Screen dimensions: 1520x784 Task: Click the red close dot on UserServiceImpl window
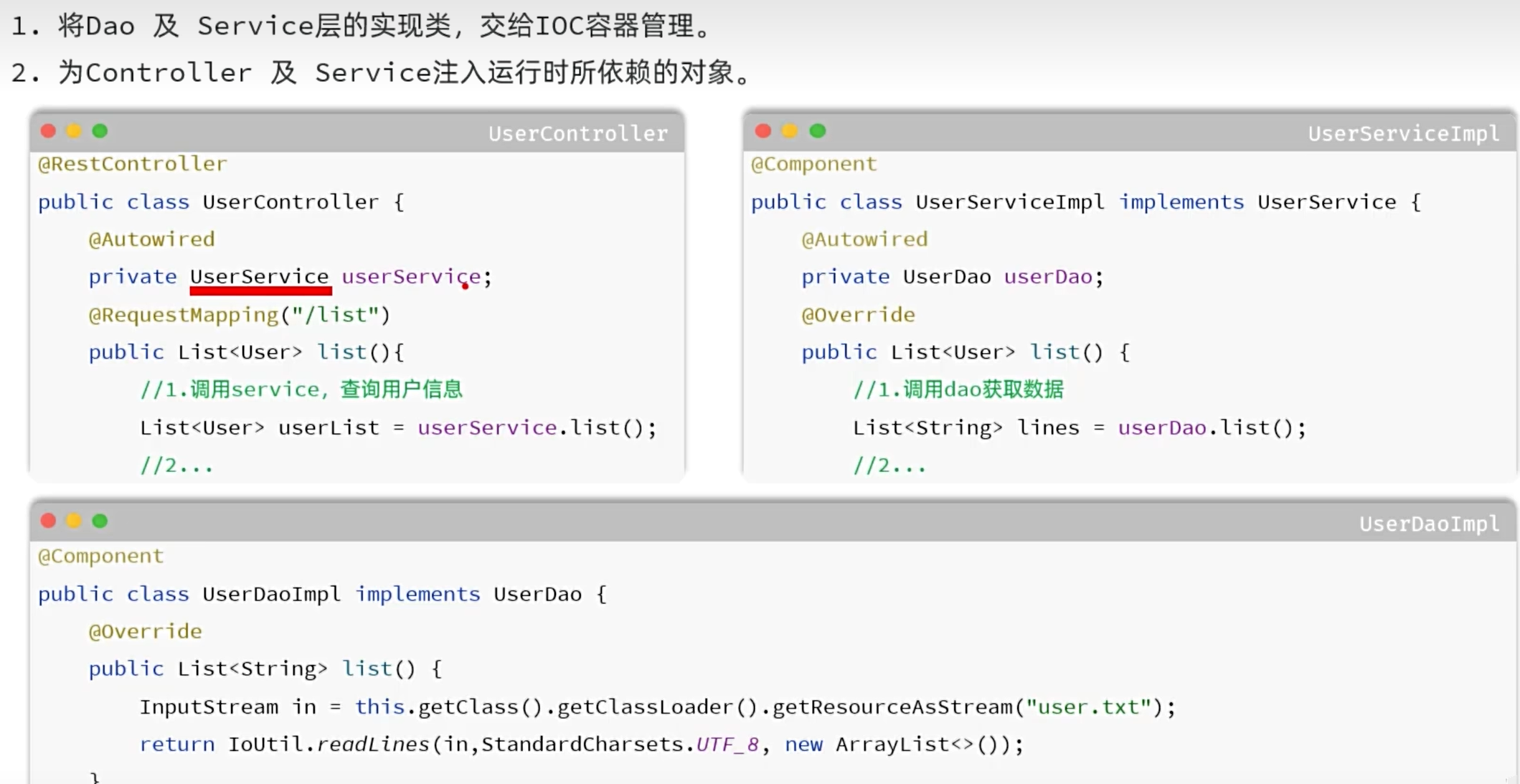pos(763,131)
